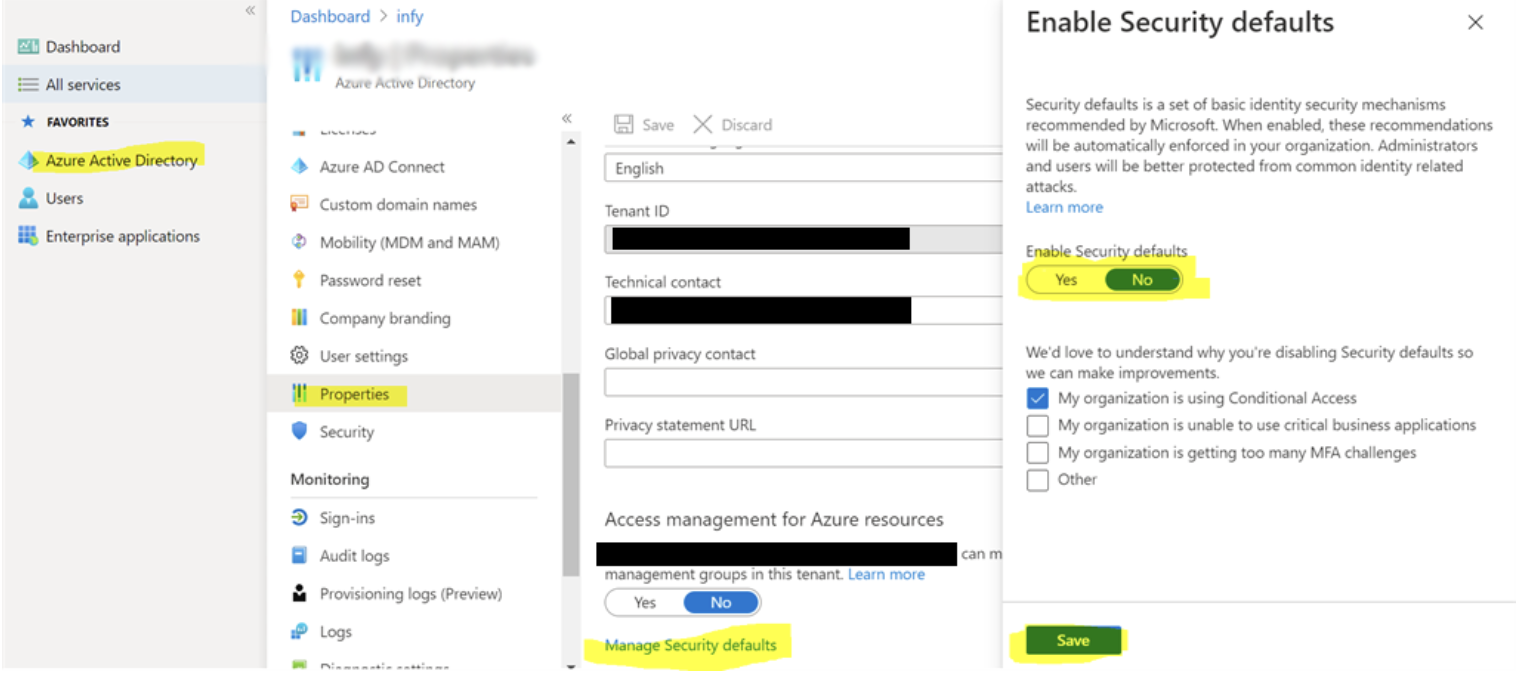Click the Audit logs label
This screenshot has height=678, width=1526.
(354, 555)
